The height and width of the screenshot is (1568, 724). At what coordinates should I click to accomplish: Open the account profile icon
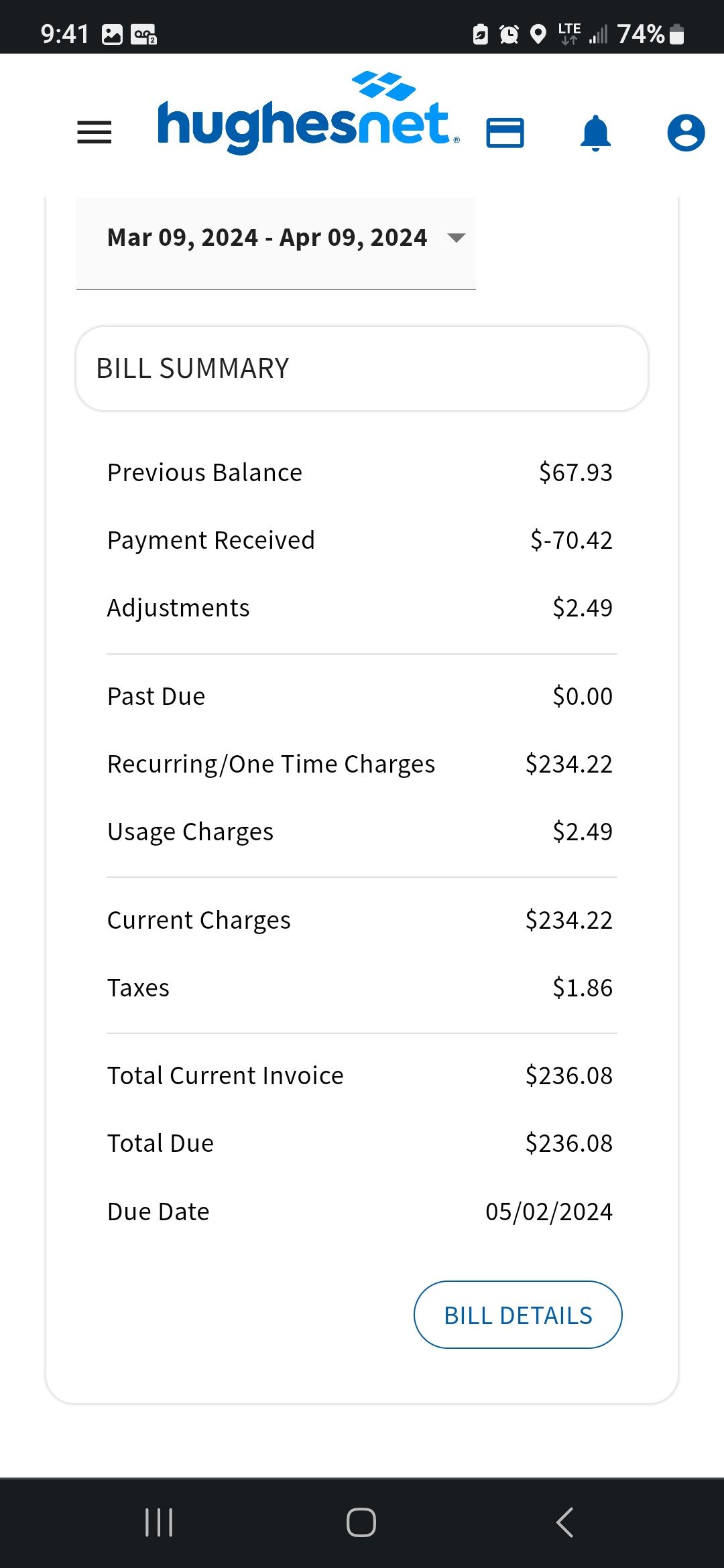pos(686,133)
